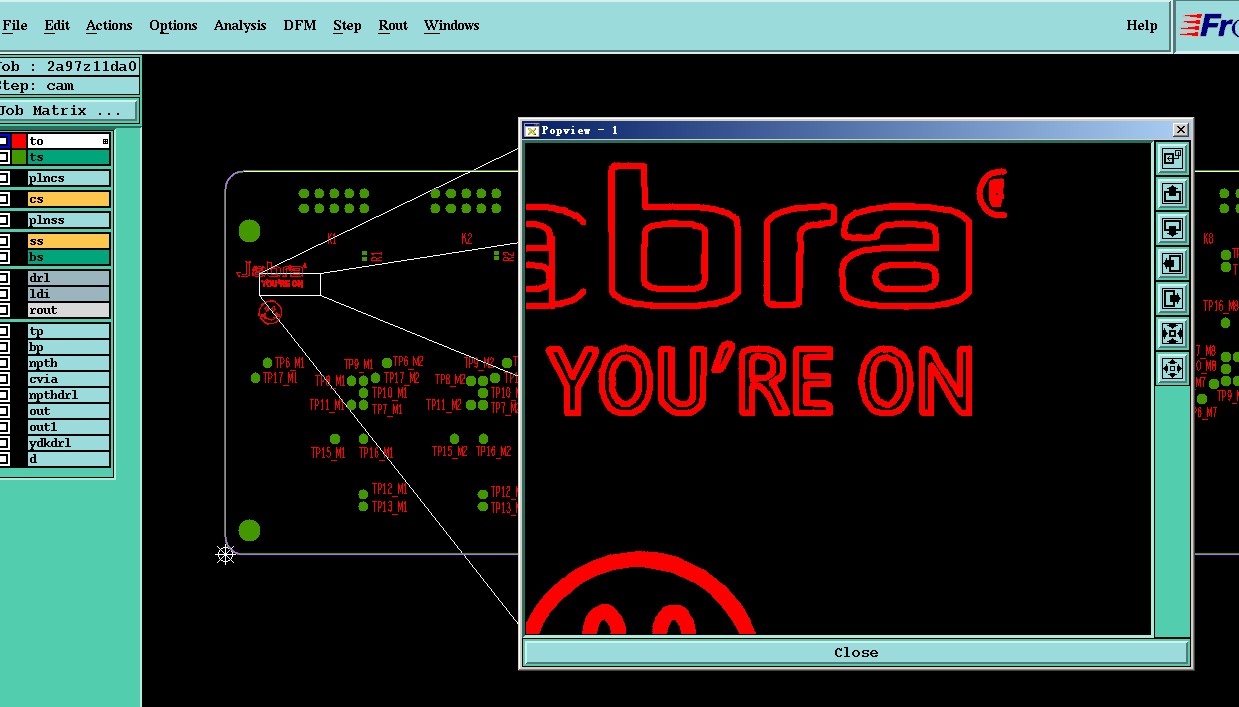Screen dimensions: 1239x707
Task: Close Popview with title bar X
Action: point(1181,130)
